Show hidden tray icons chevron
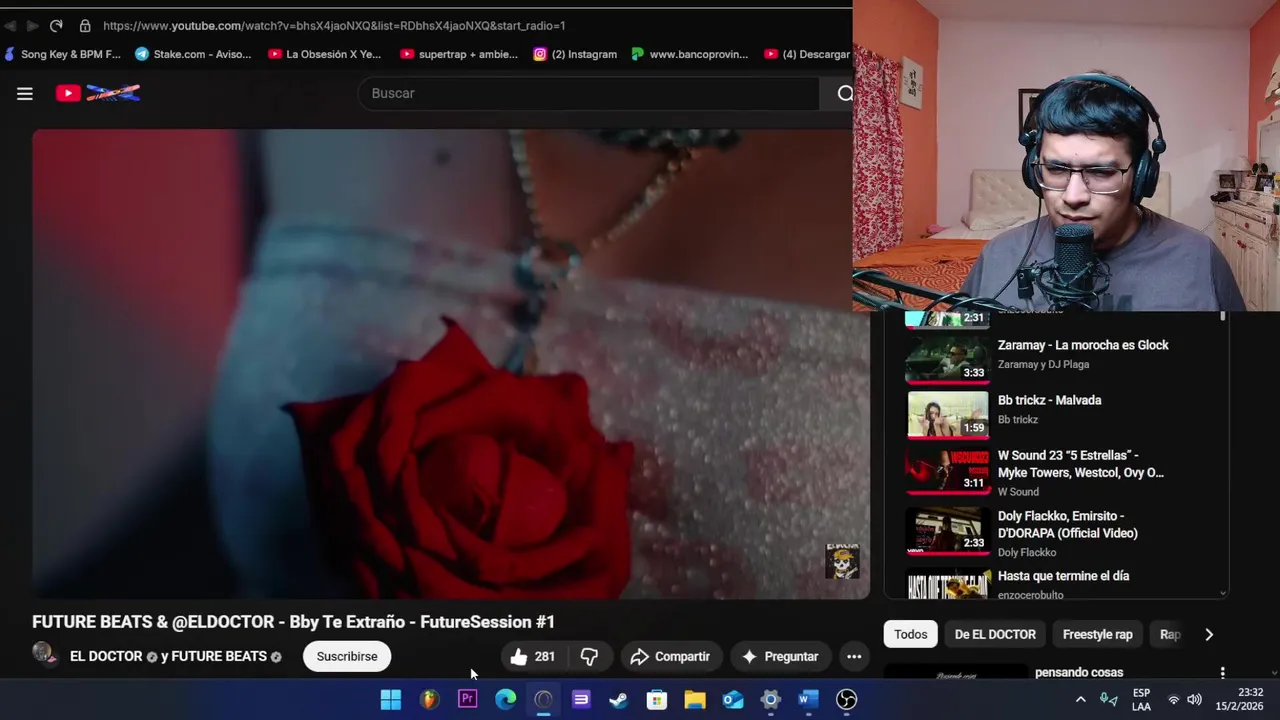This screenshot has width=1280, height=720. (1080, 699)
